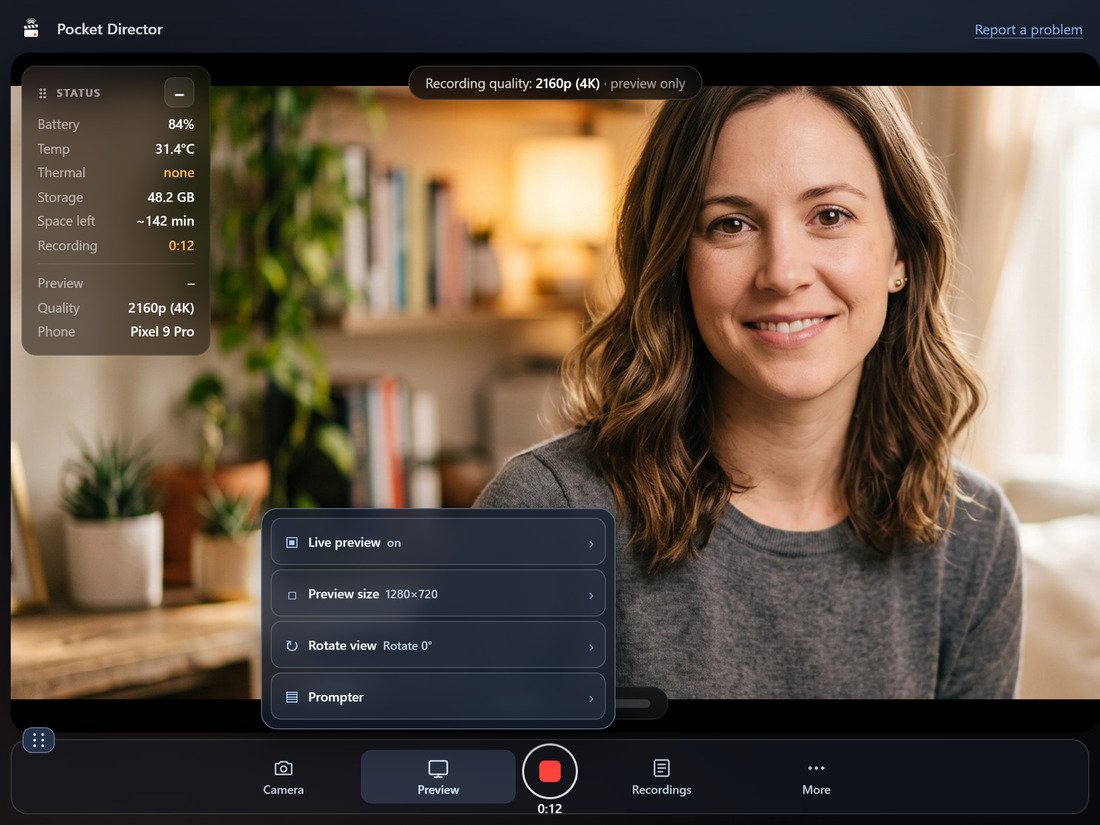Viewport: 1100px width, 825px height.
Task: Expand the Rotate view chevron arrow
Action: click(591, 647)
